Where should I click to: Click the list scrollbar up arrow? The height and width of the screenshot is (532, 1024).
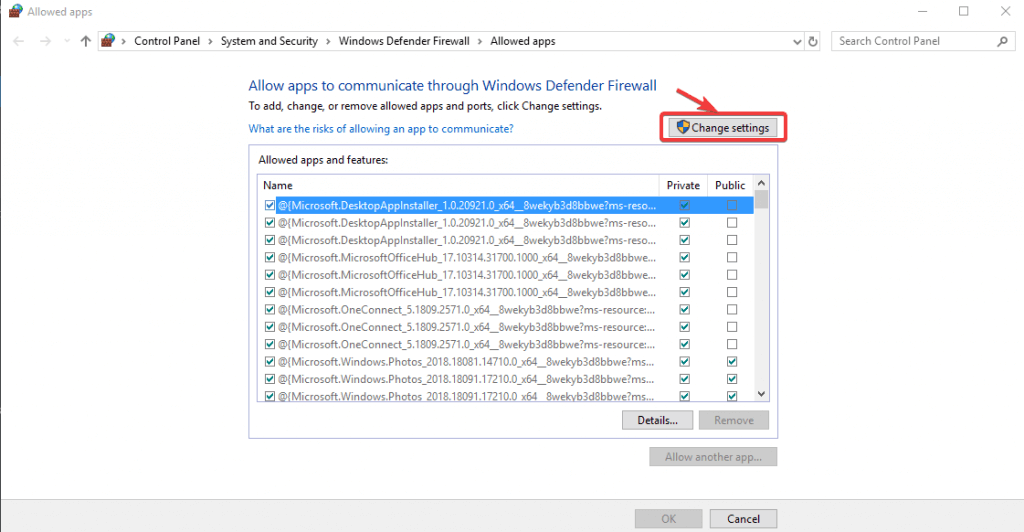[x=761, y=183]
